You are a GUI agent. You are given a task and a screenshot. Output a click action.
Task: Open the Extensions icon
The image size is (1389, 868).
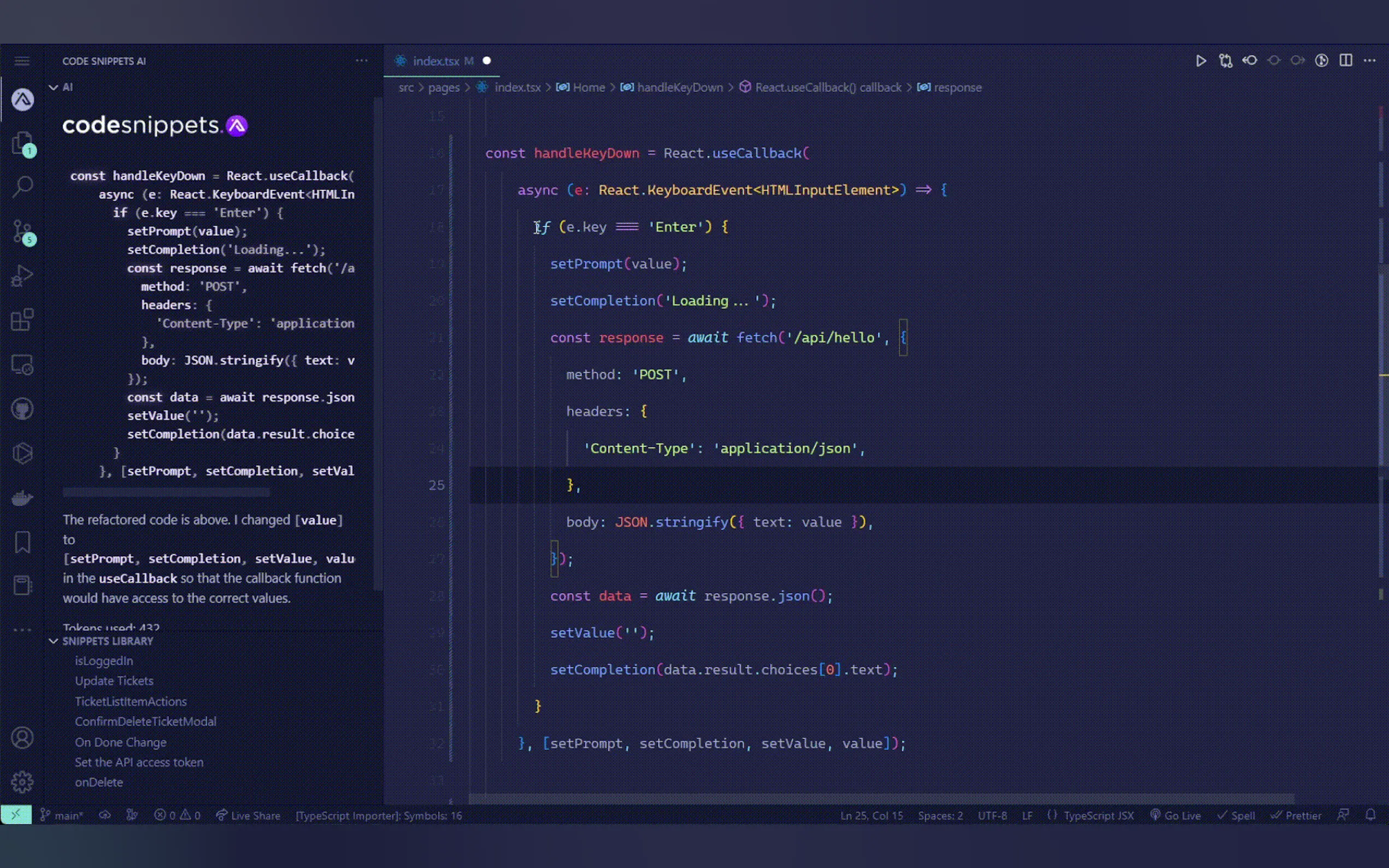[22, 320]
